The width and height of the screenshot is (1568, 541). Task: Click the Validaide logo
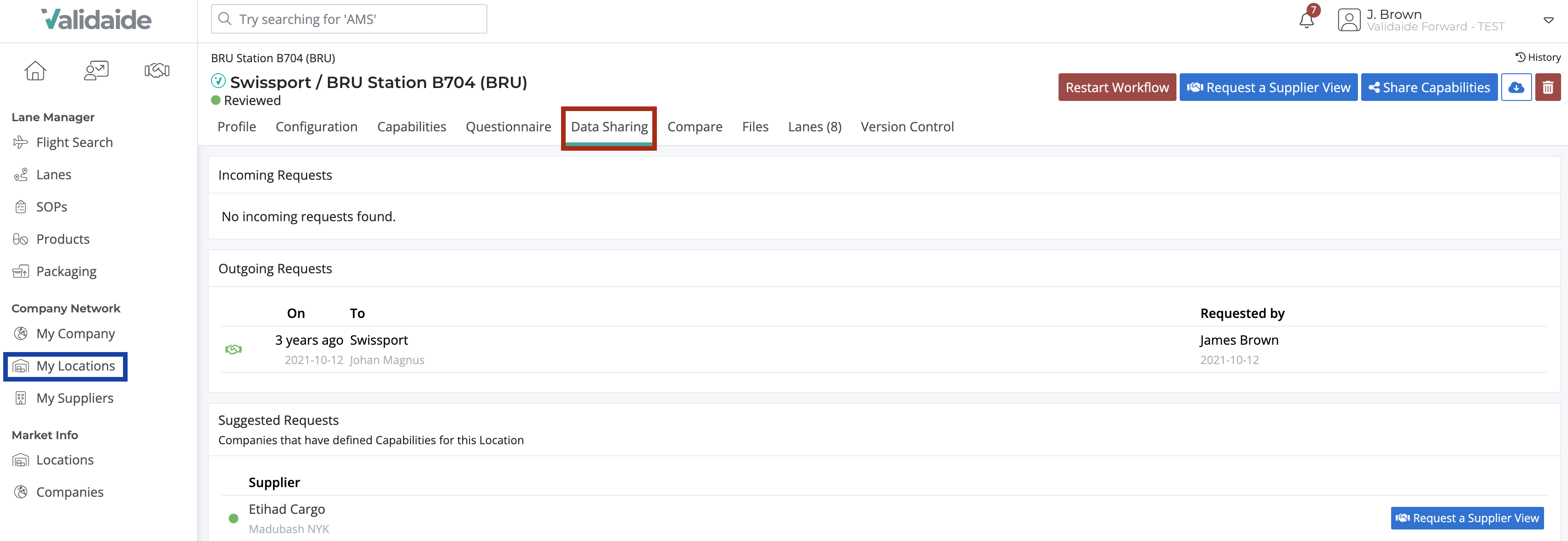(x=96, y=19)
